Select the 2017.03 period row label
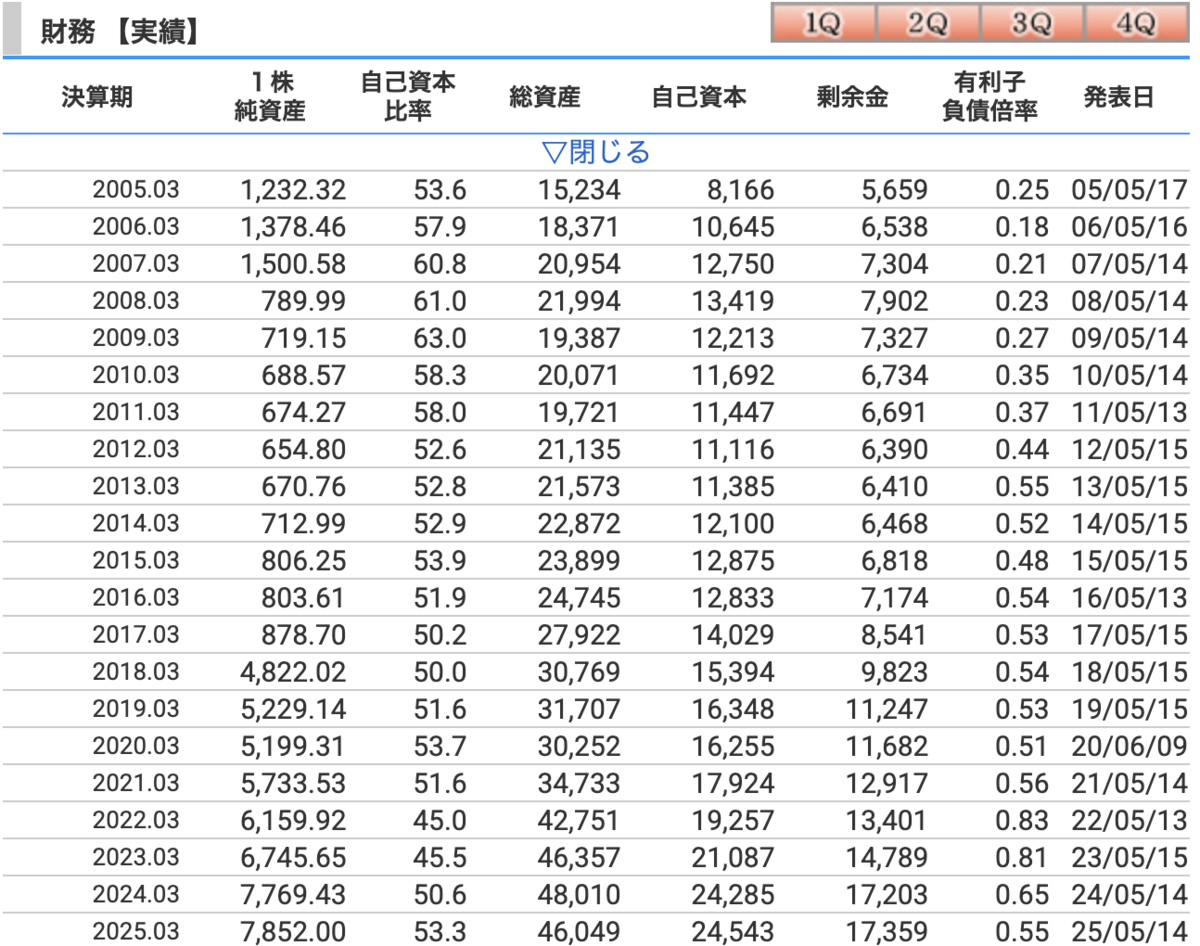The image size is (1200, 946). (x=136, y=634)
